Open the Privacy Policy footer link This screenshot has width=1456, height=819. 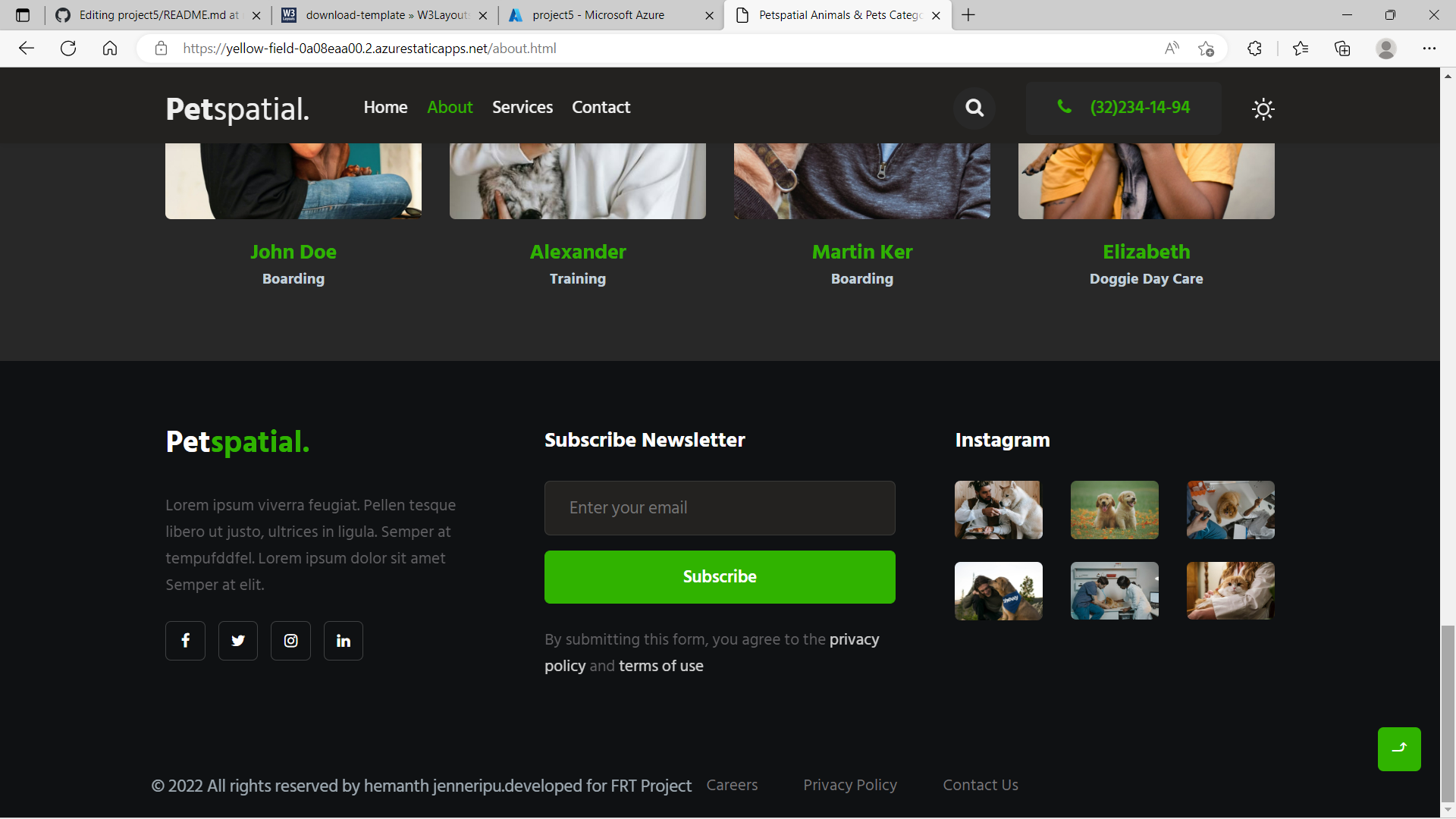[x=849, y=785]
